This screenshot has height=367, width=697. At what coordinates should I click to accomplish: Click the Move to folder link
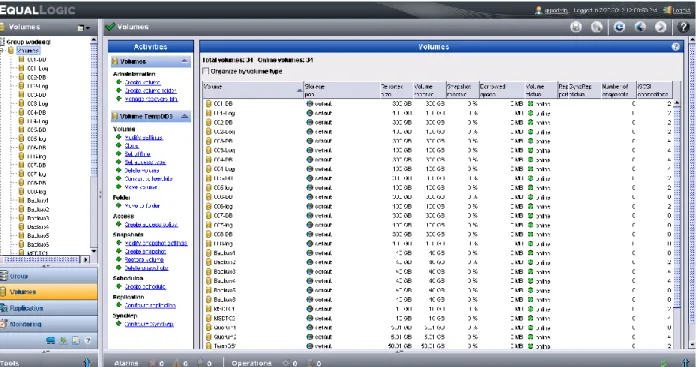click(x=142, y=206)
